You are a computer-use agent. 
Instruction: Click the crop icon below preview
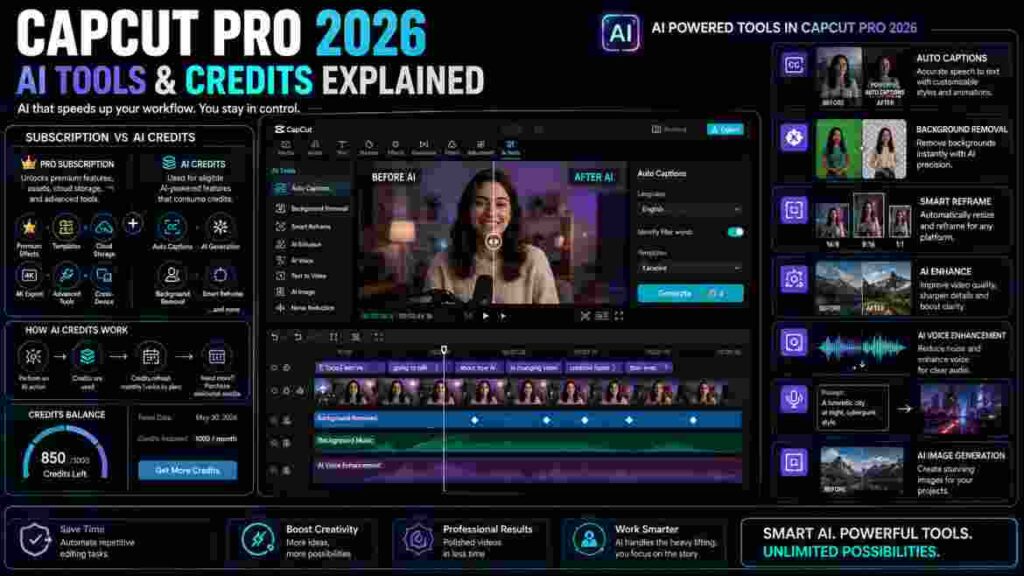pos(585,316)
